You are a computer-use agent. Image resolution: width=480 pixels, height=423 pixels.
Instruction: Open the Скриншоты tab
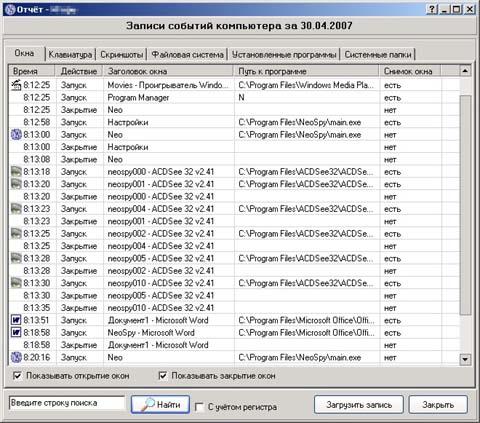coord(122,55)
